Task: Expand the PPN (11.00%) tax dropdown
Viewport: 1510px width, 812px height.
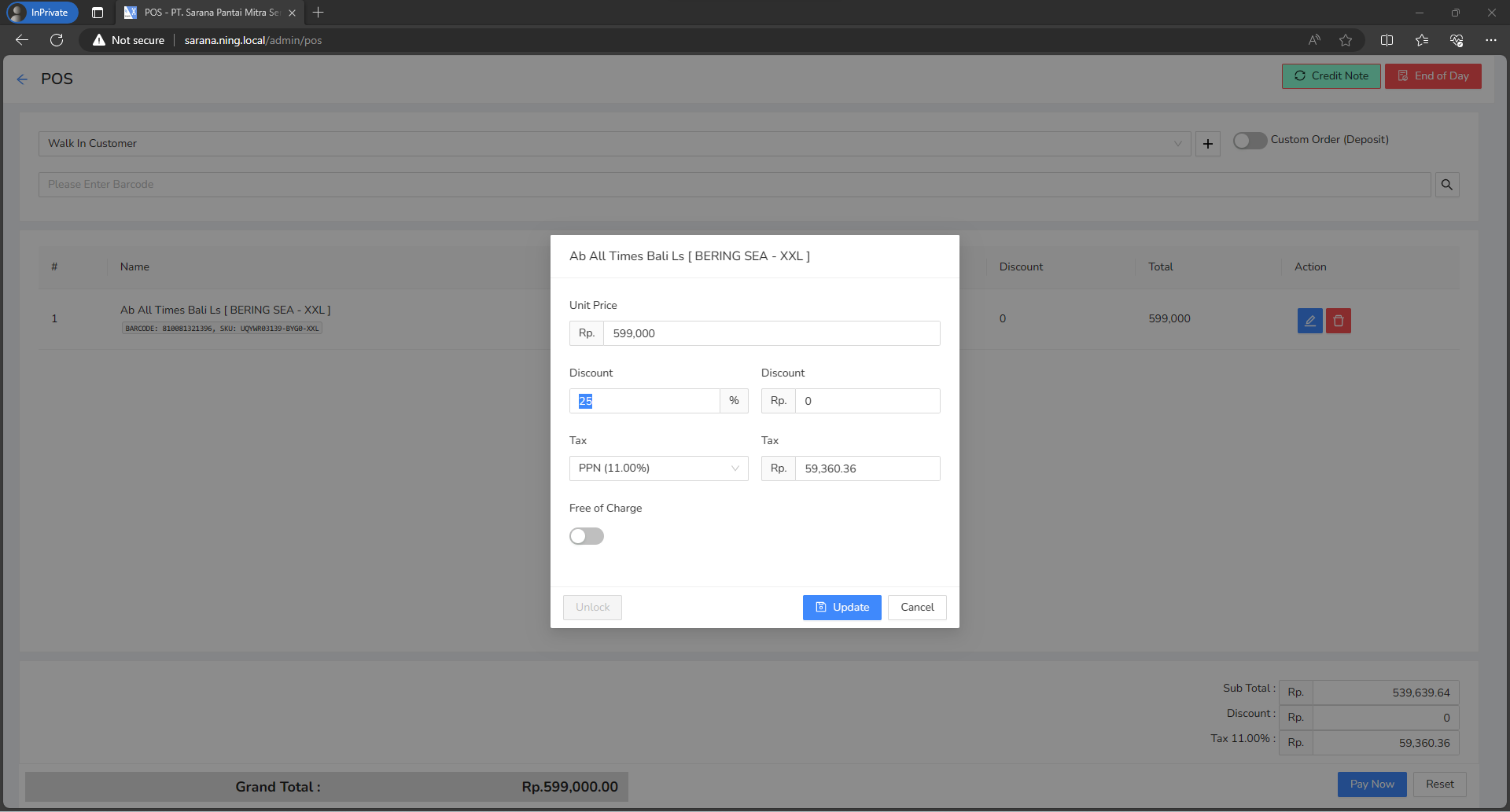Action: click(658, 468)
